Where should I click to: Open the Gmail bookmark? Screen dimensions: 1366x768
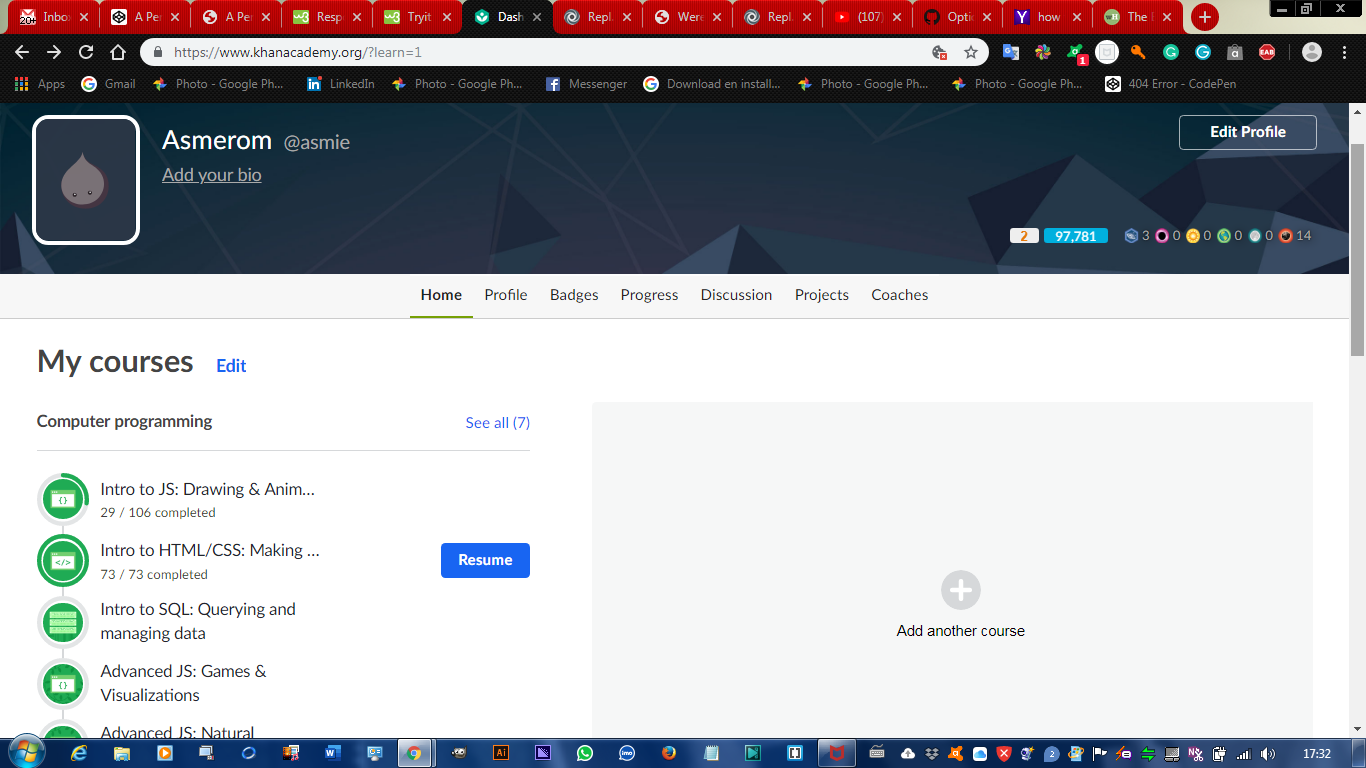click(x=108, y=84)
